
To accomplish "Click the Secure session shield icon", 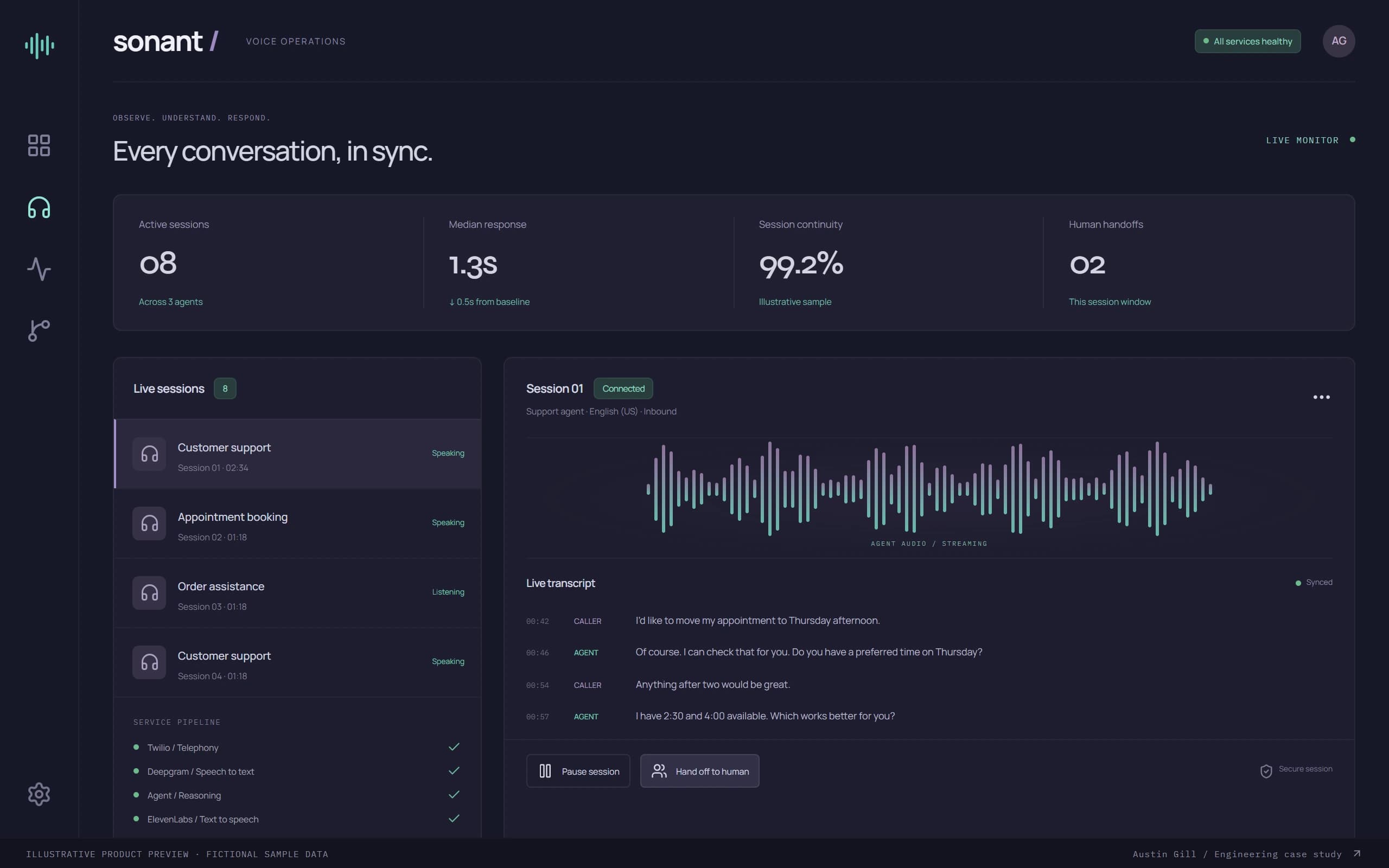I will tap(1266, 771).
